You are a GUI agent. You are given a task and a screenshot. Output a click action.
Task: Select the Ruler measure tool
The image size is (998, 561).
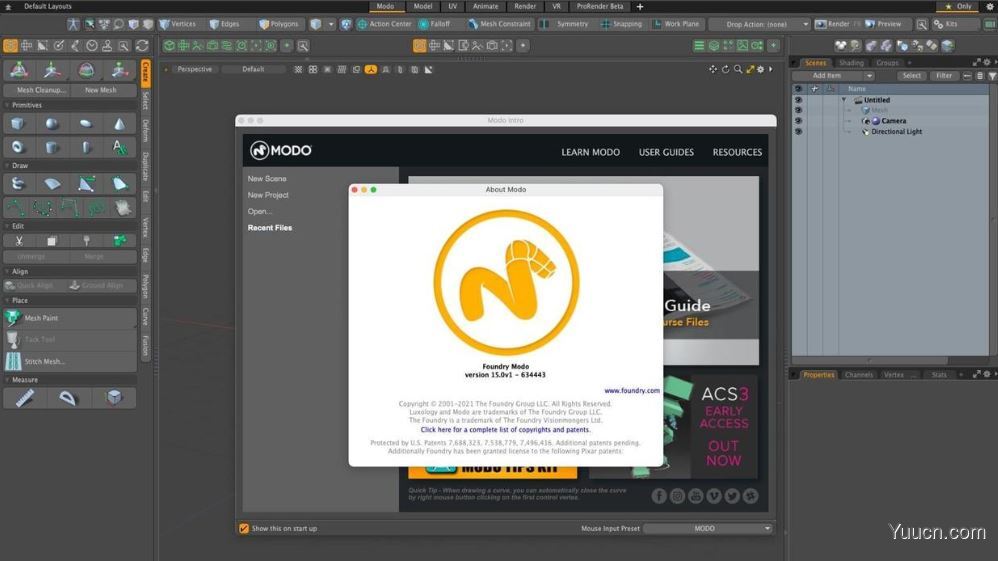[25, 398]
